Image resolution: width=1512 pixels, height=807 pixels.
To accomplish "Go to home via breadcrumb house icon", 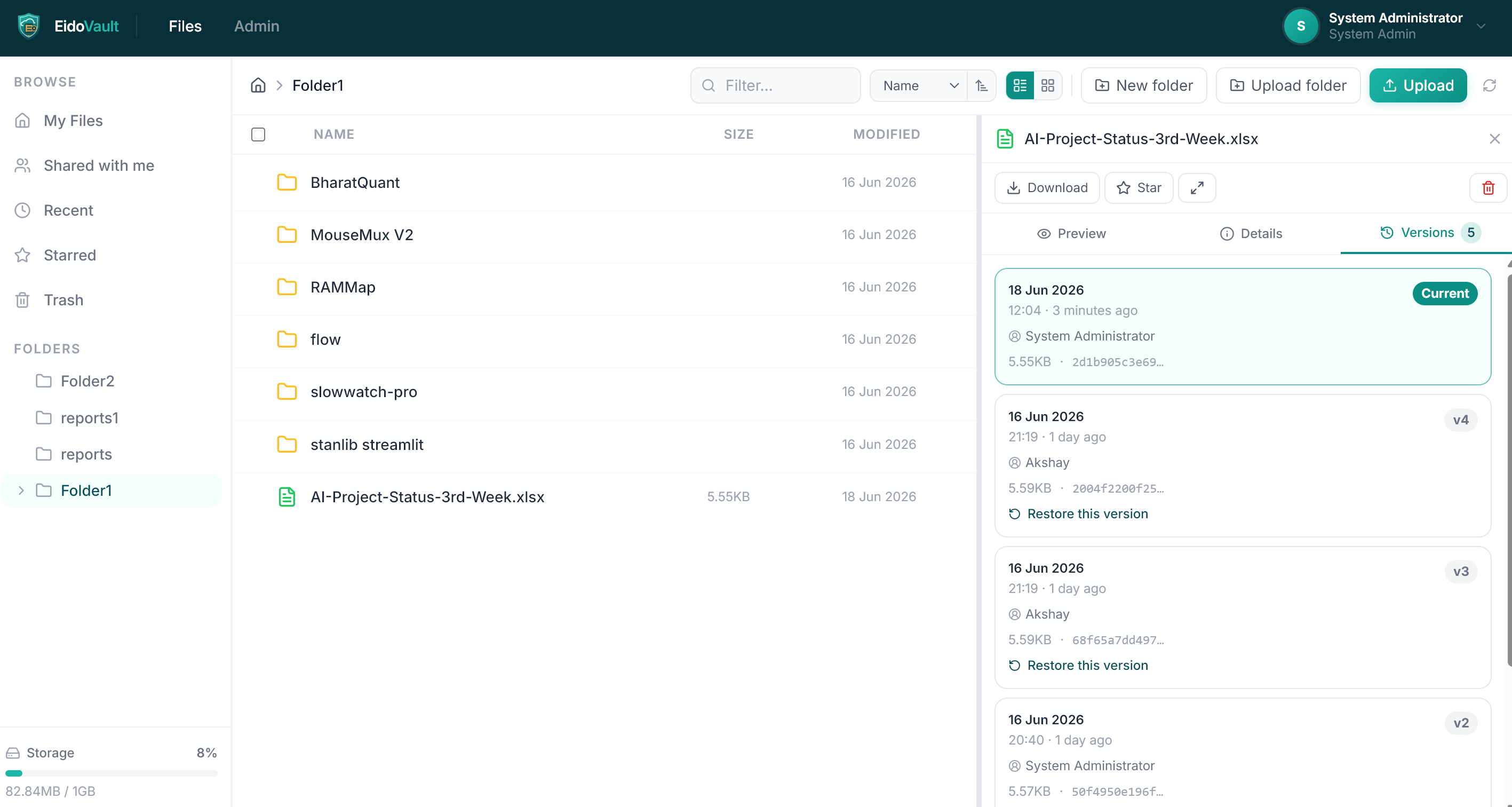I will (x=258, y=85).
